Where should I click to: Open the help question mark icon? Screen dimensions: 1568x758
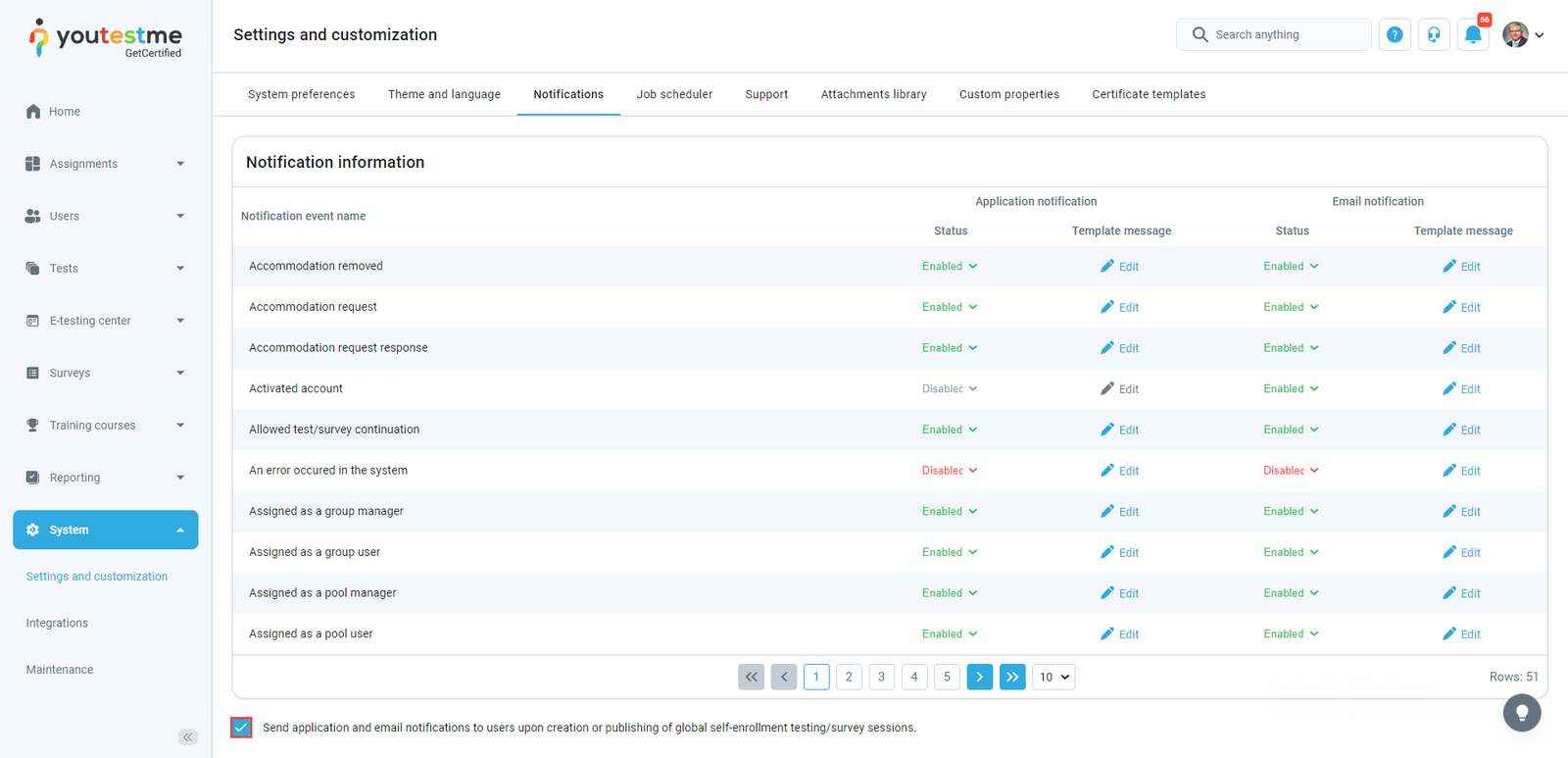click(1395, 35)
